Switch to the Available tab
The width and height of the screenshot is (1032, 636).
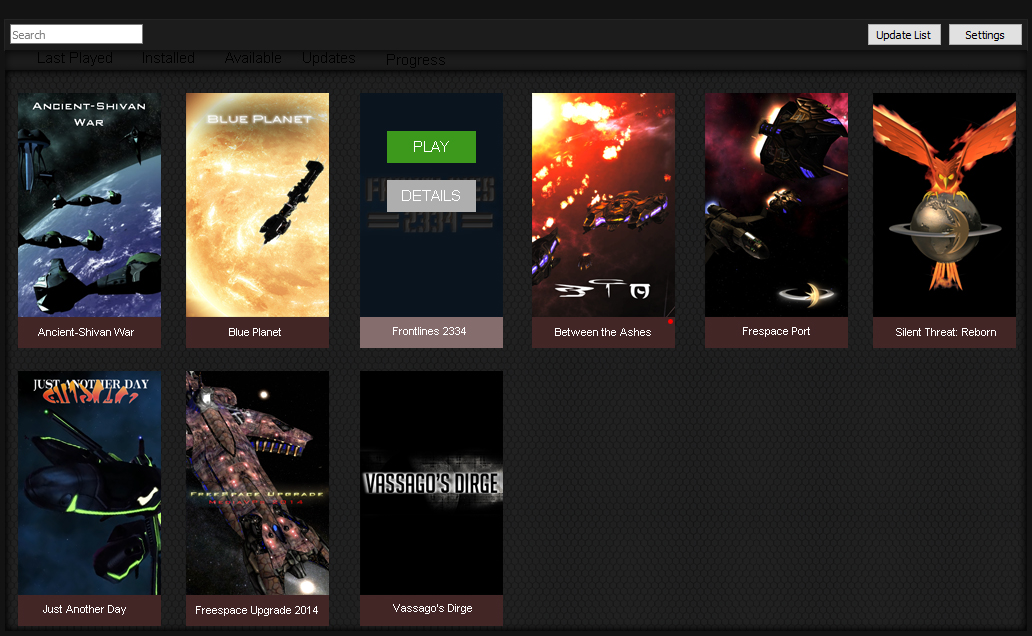click(253, 58)
